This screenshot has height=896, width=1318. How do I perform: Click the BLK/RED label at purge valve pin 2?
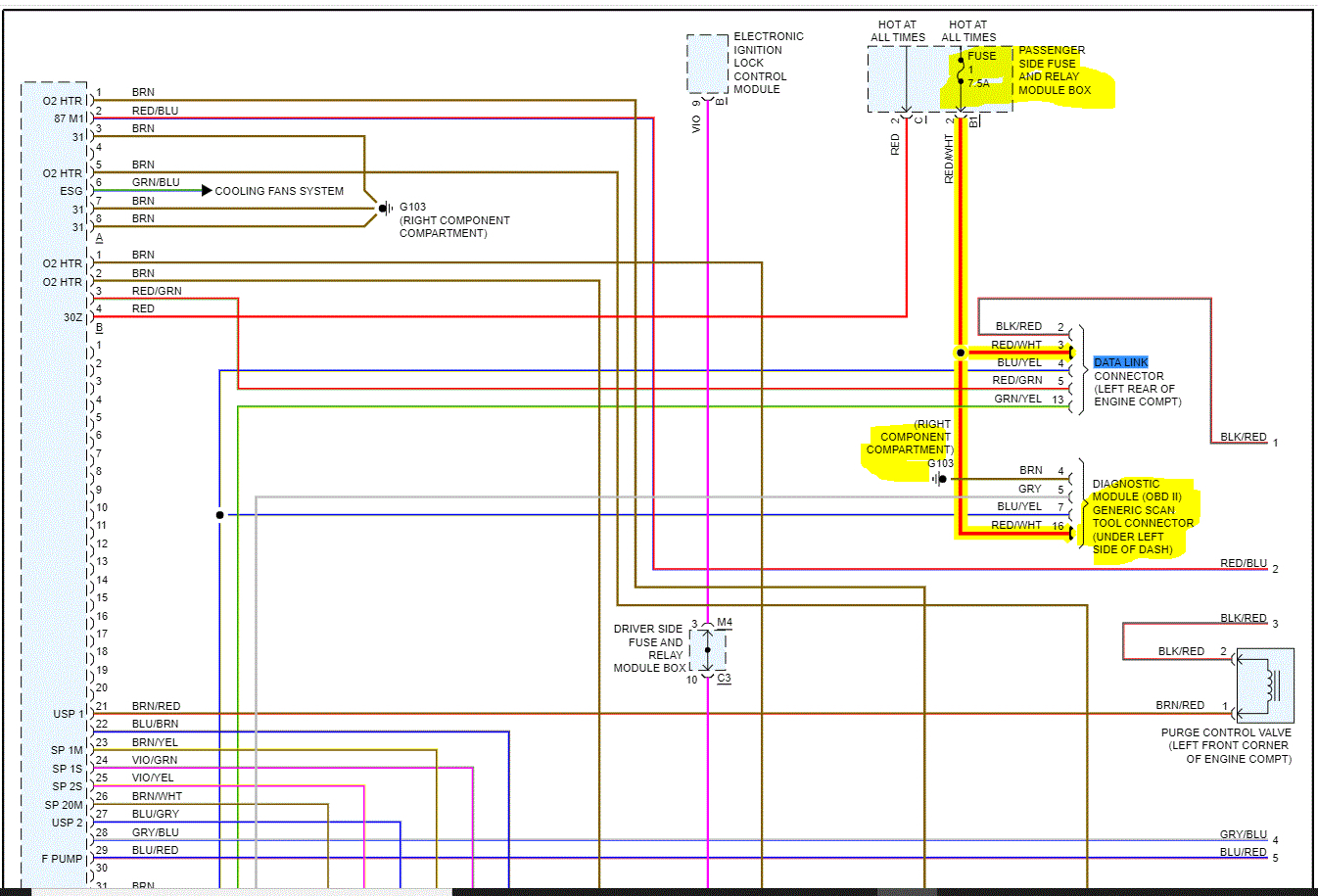pos(1181,651)
